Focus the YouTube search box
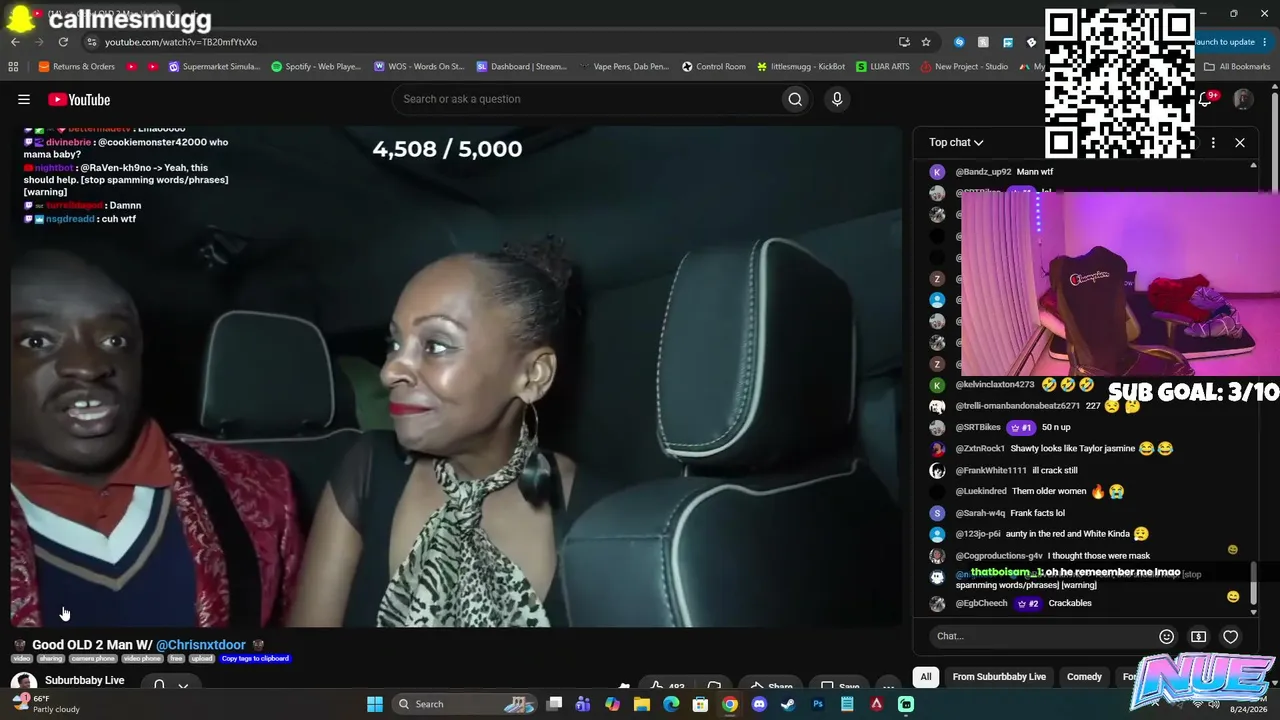Screen dimensions: 1280x720 [x=585, y=99]
